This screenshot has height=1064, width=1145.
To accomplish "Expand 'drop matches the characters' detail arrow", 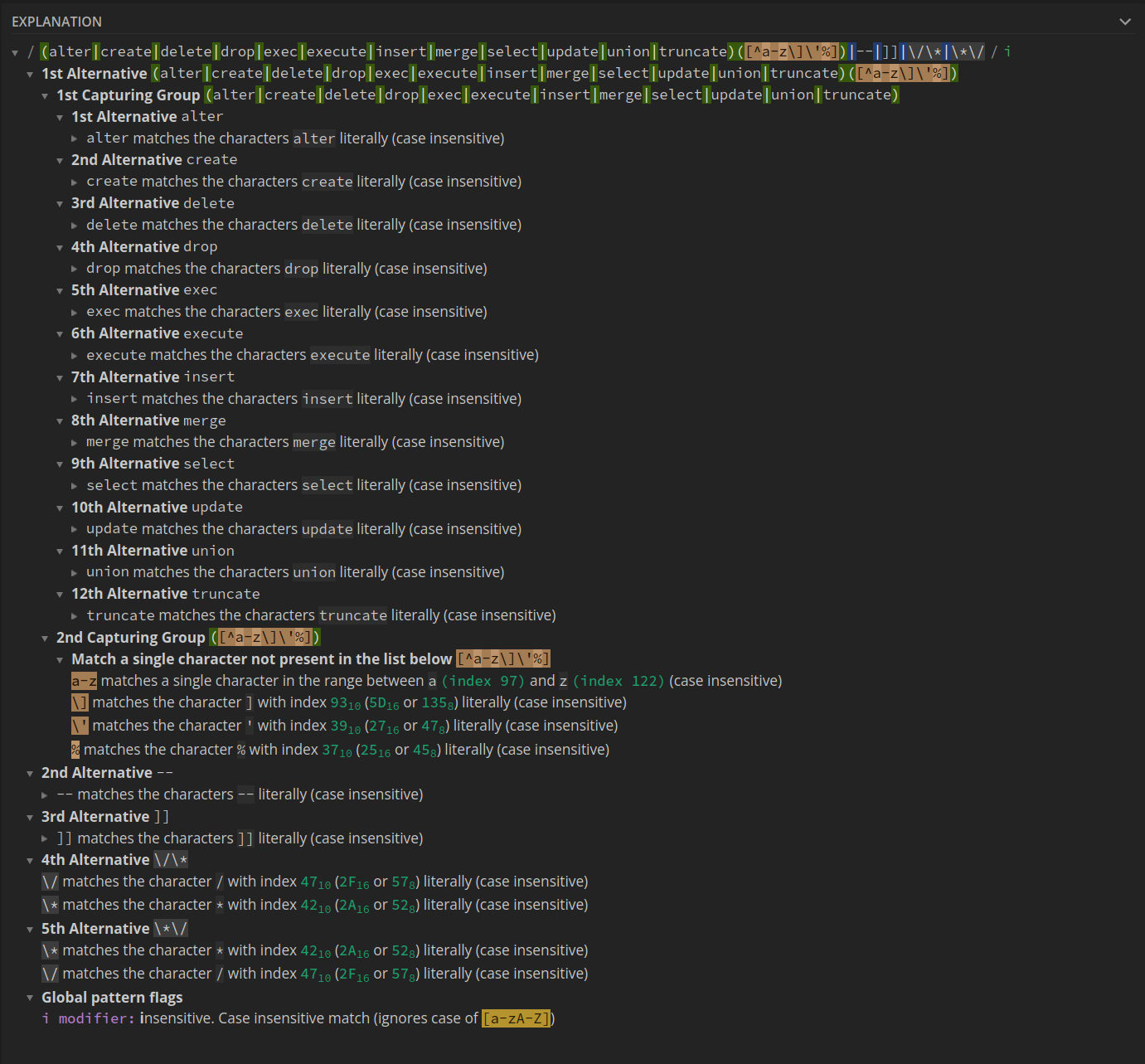I will click(x=75, y=269).
